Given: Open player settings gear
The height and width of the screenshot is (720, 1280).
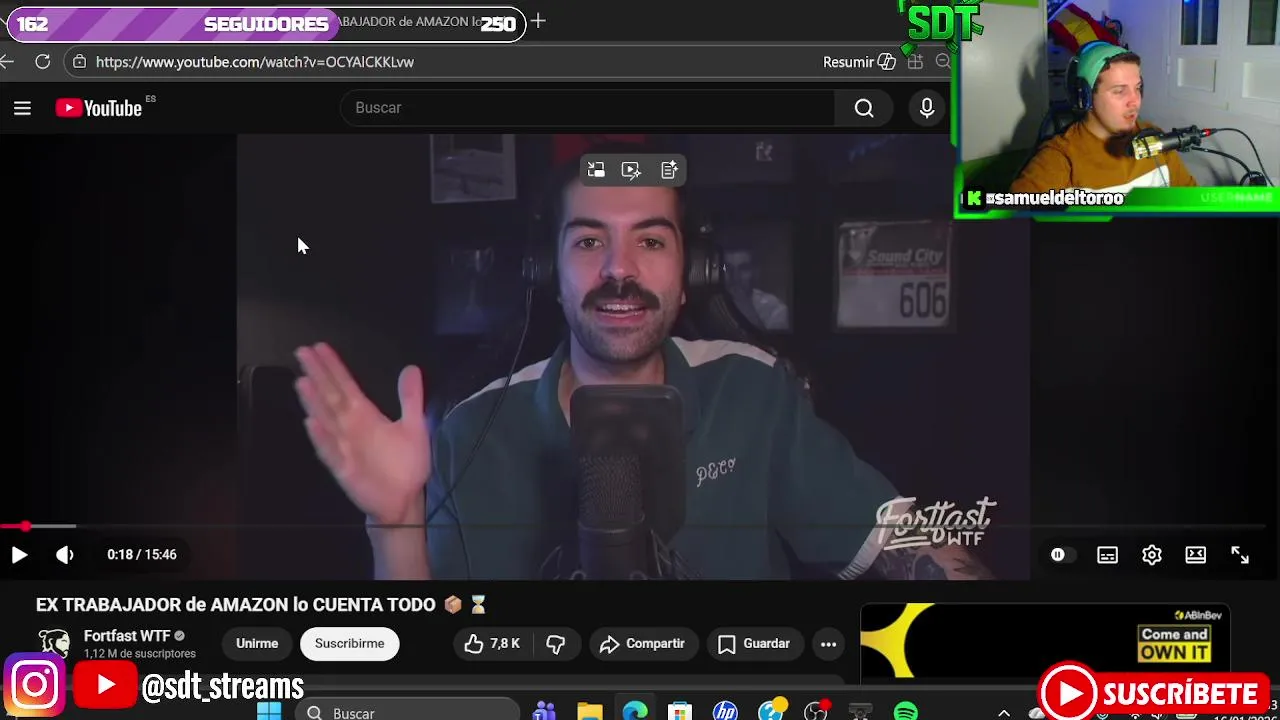Looking at the screenshot, I should point(1152,555).
